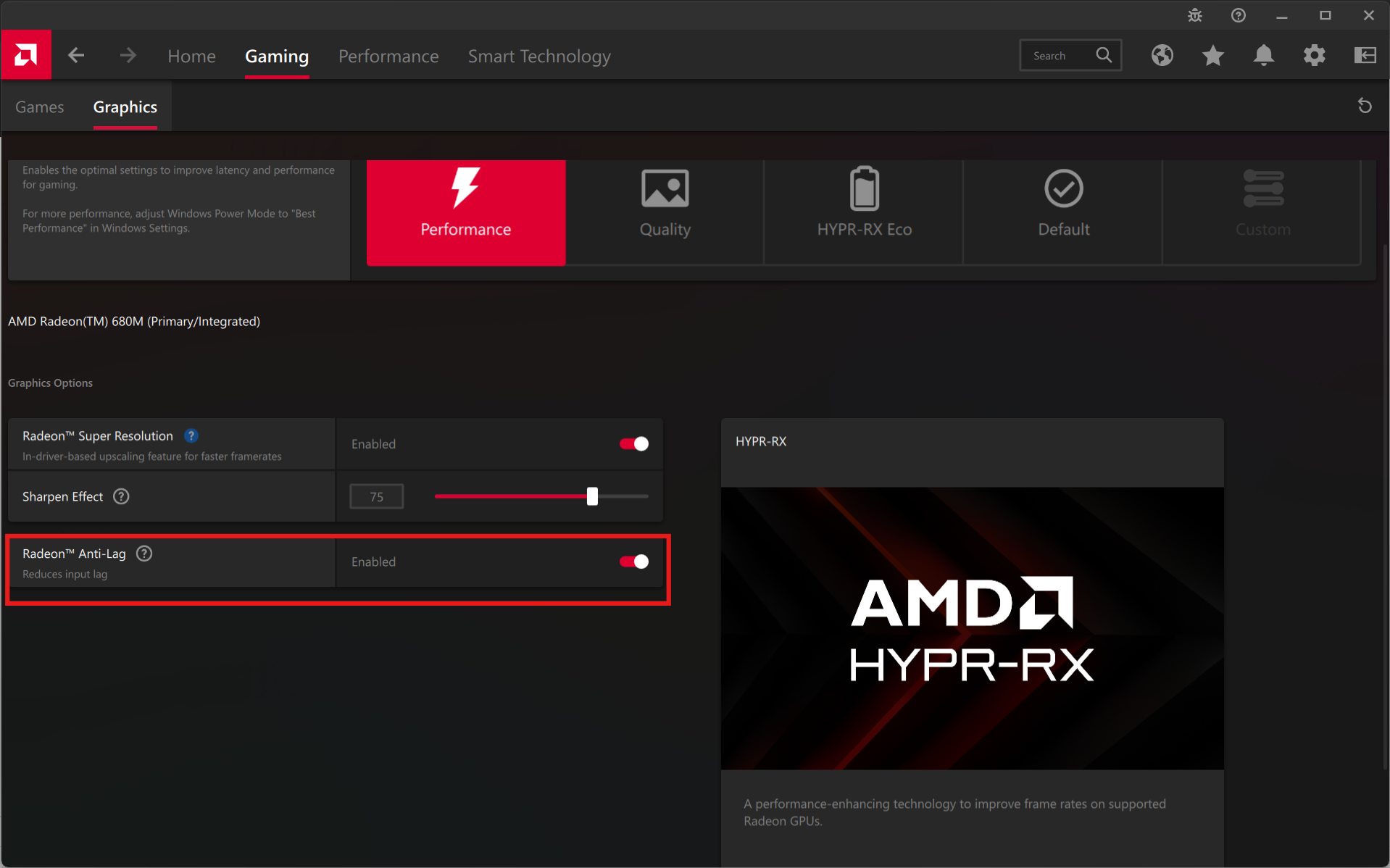Open the Performance top tab

pos(388,56)
